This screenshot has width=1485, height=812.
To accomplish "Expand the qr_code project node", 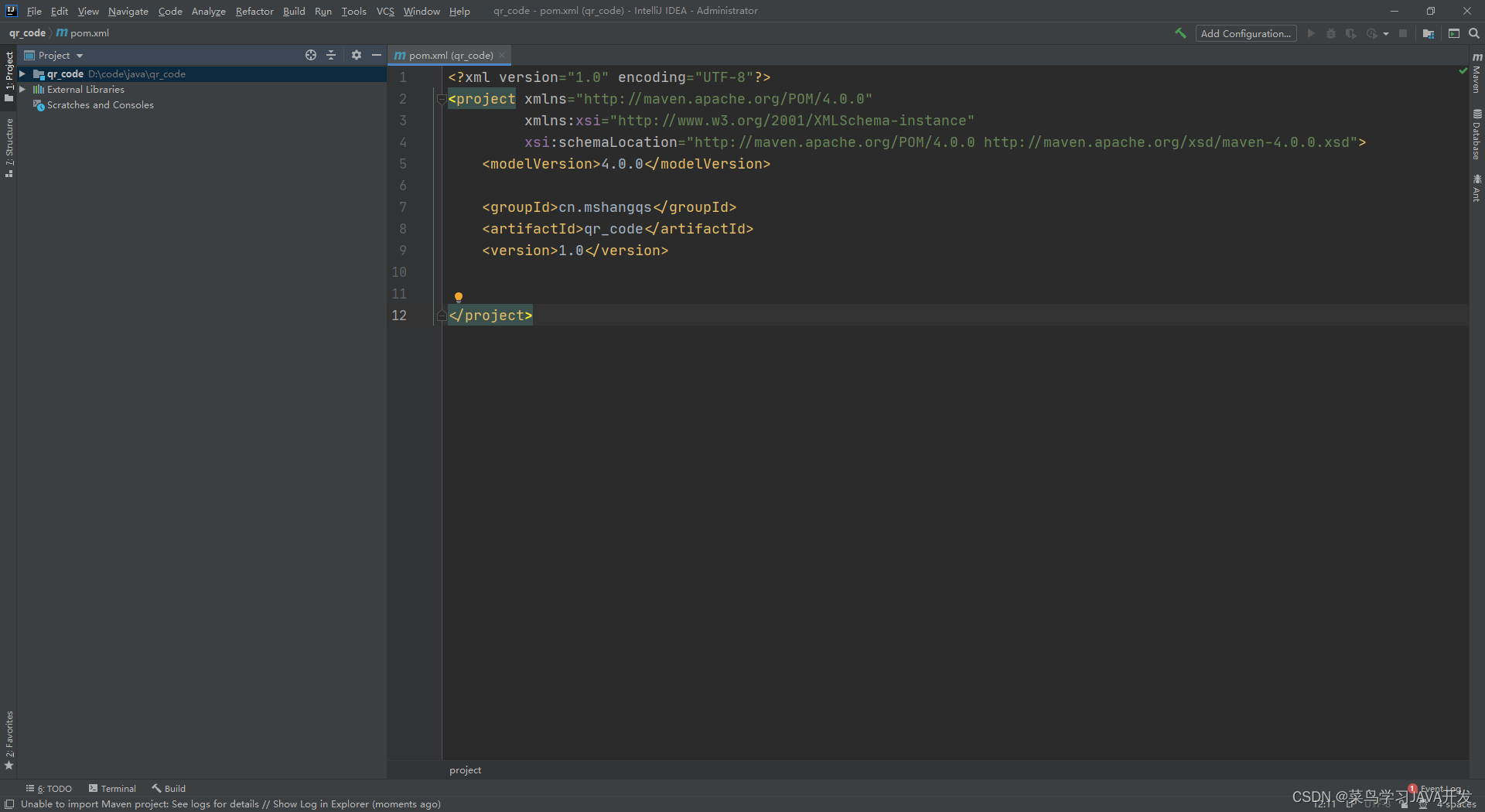I will (x=22, y=73).
